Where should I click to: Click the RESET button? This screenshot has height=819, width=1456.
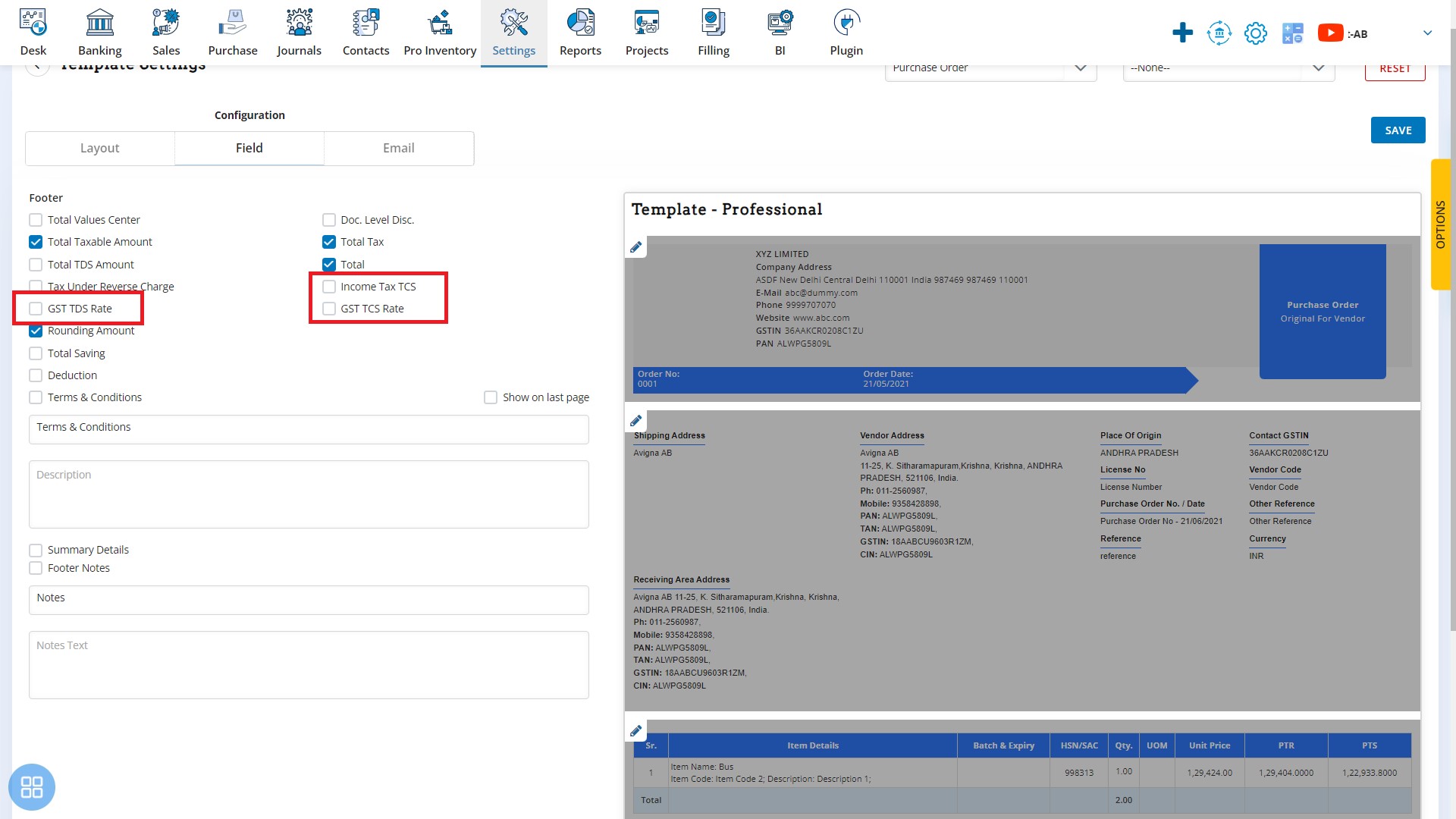tap(1395, 71)
